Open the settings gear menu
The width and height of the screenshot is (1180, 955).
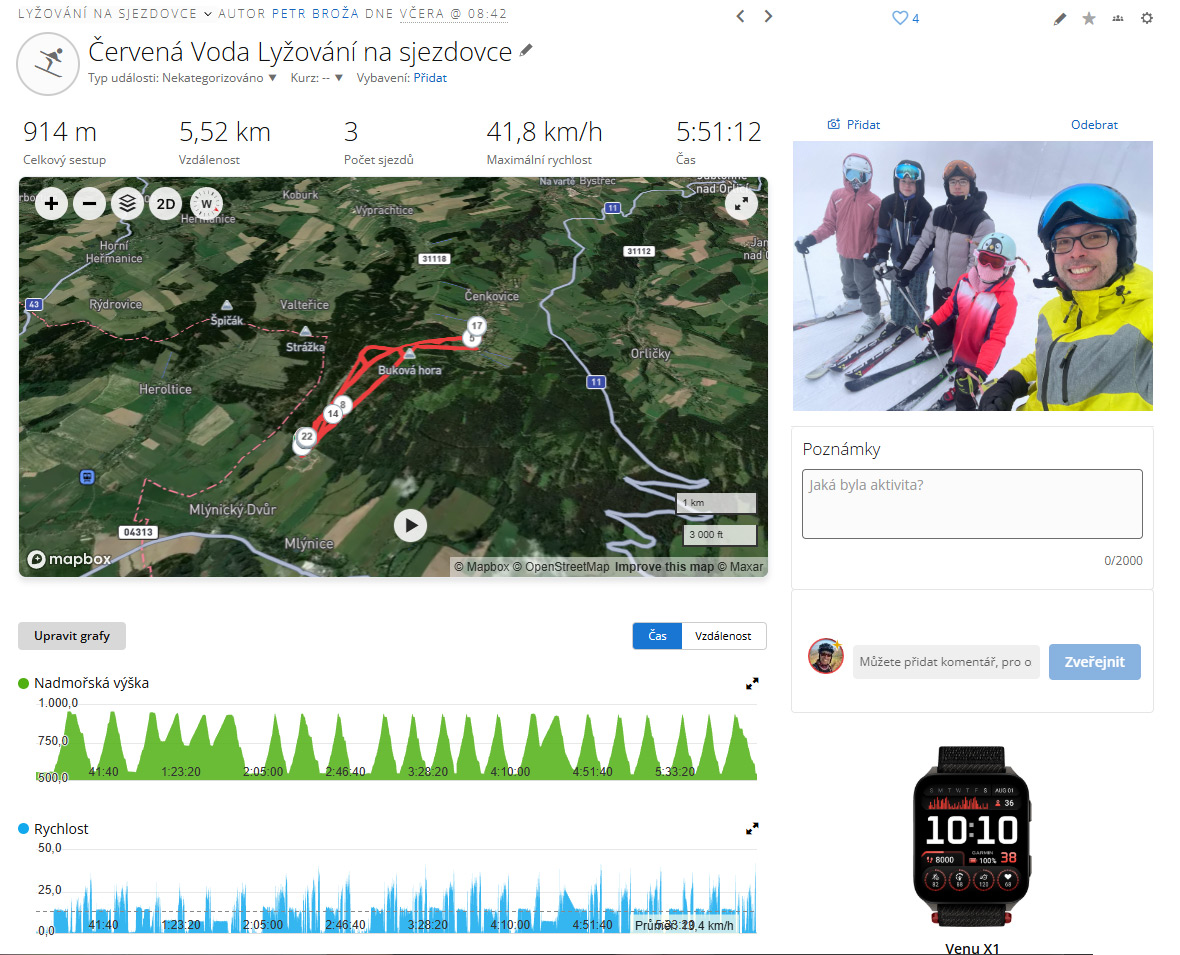pyautogui.click(x=1147, y=18)
